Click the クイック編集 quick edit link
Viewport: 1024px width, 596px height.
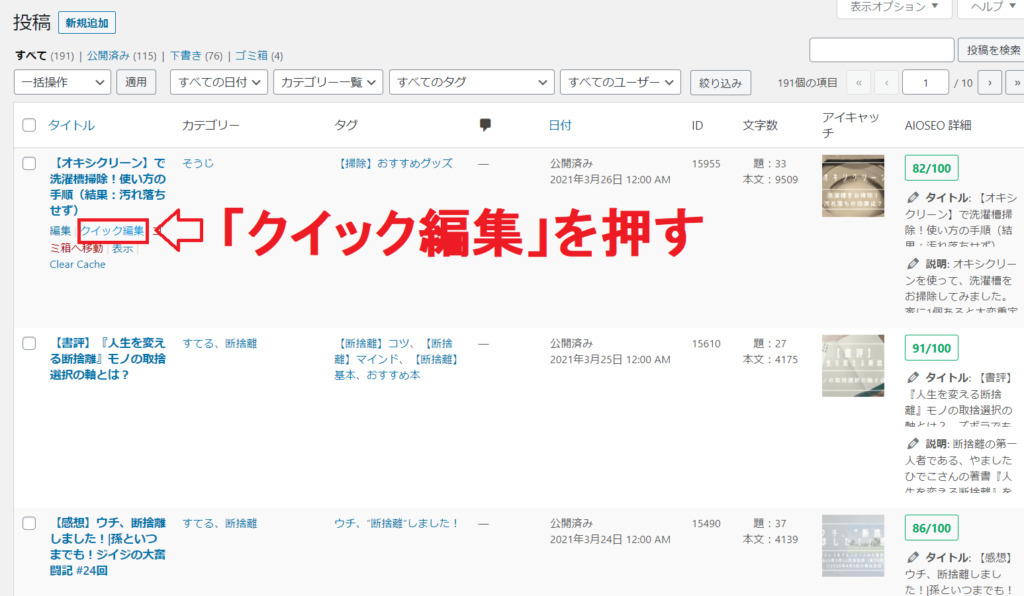coord(112,231)
